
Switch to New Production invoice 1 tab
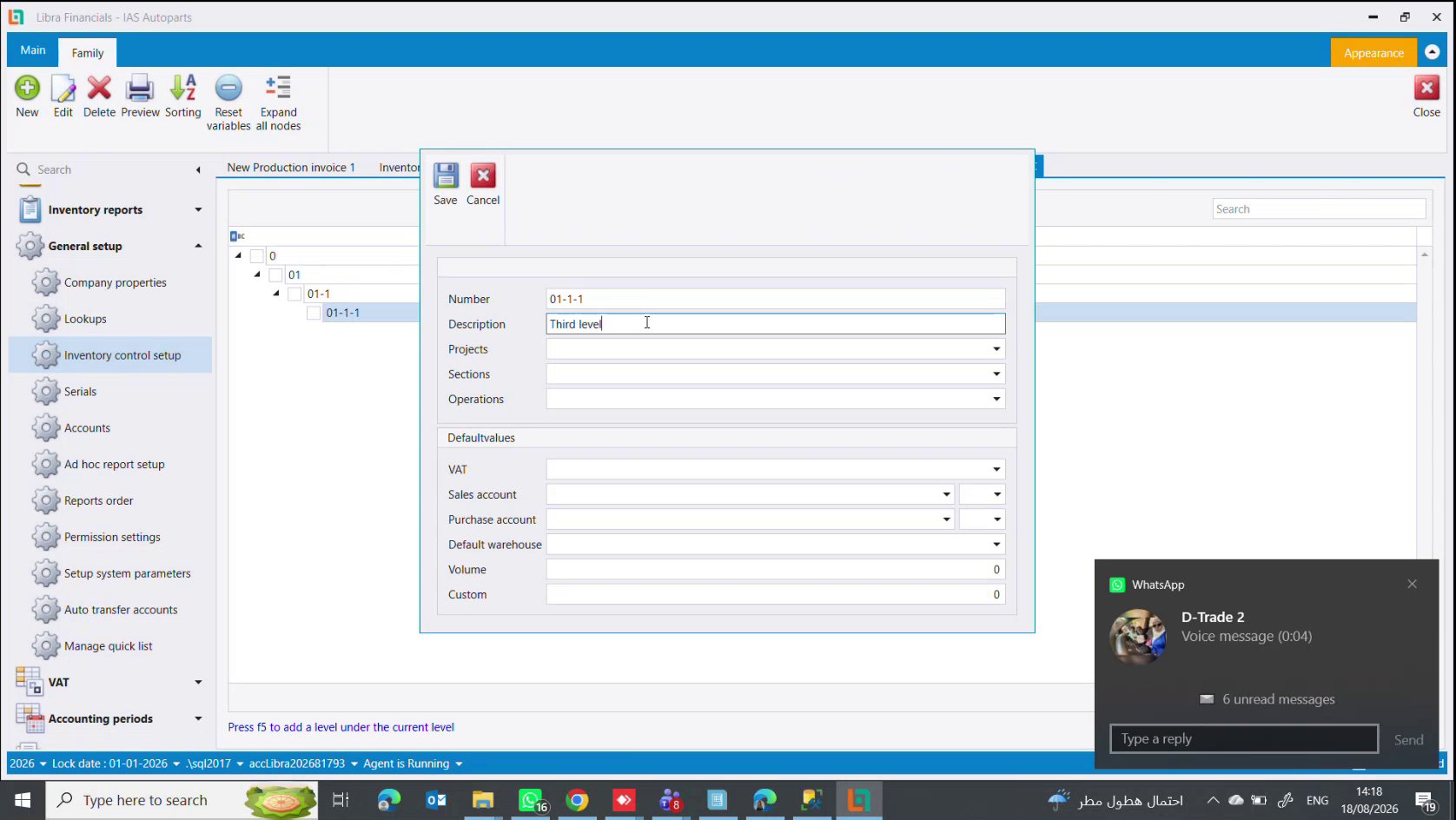point(291,168)
